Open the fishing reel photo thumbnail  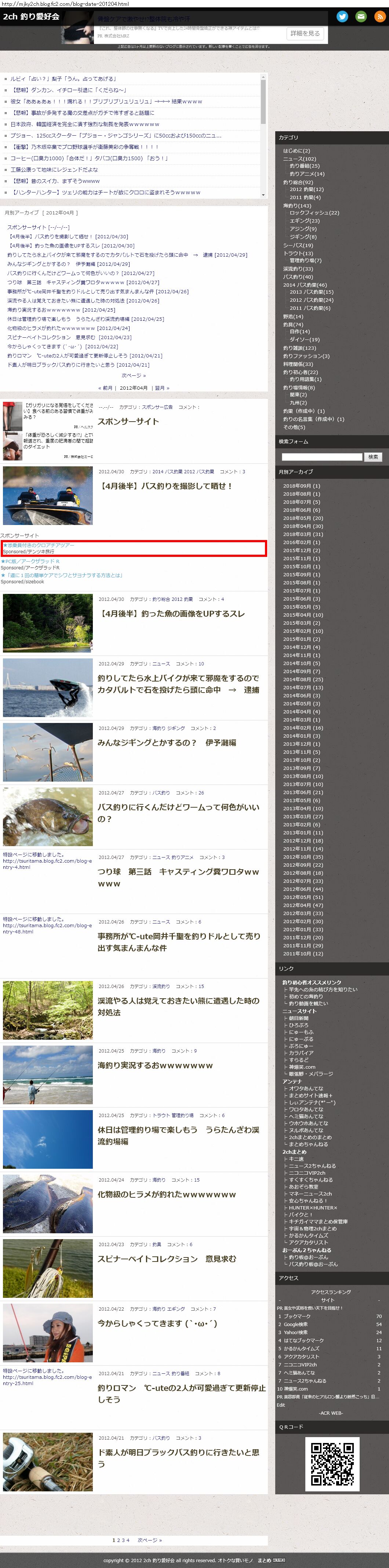pos(48,1462)
